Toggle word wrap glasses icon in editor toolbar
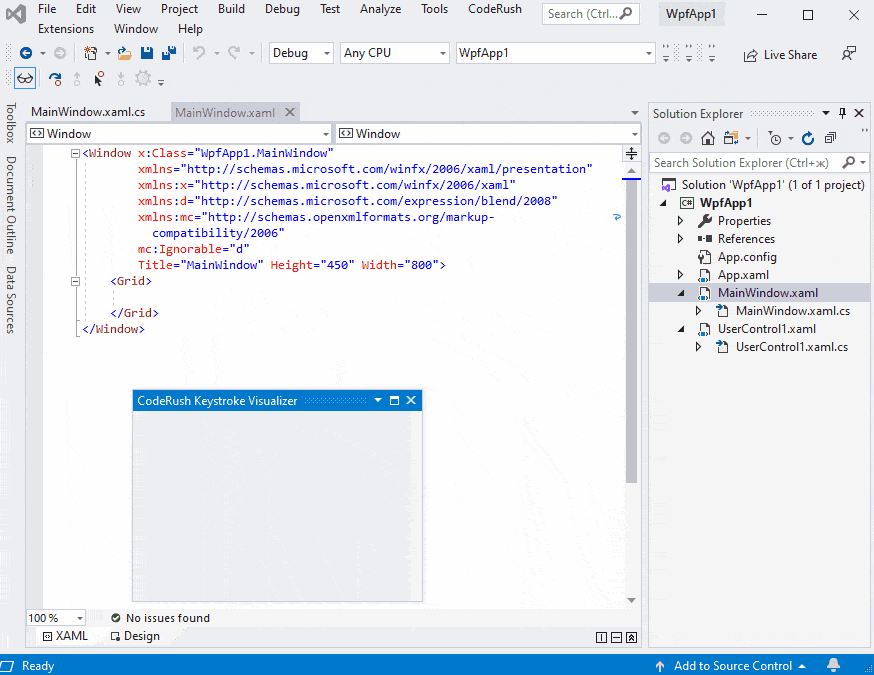 [x=24, y=77]
